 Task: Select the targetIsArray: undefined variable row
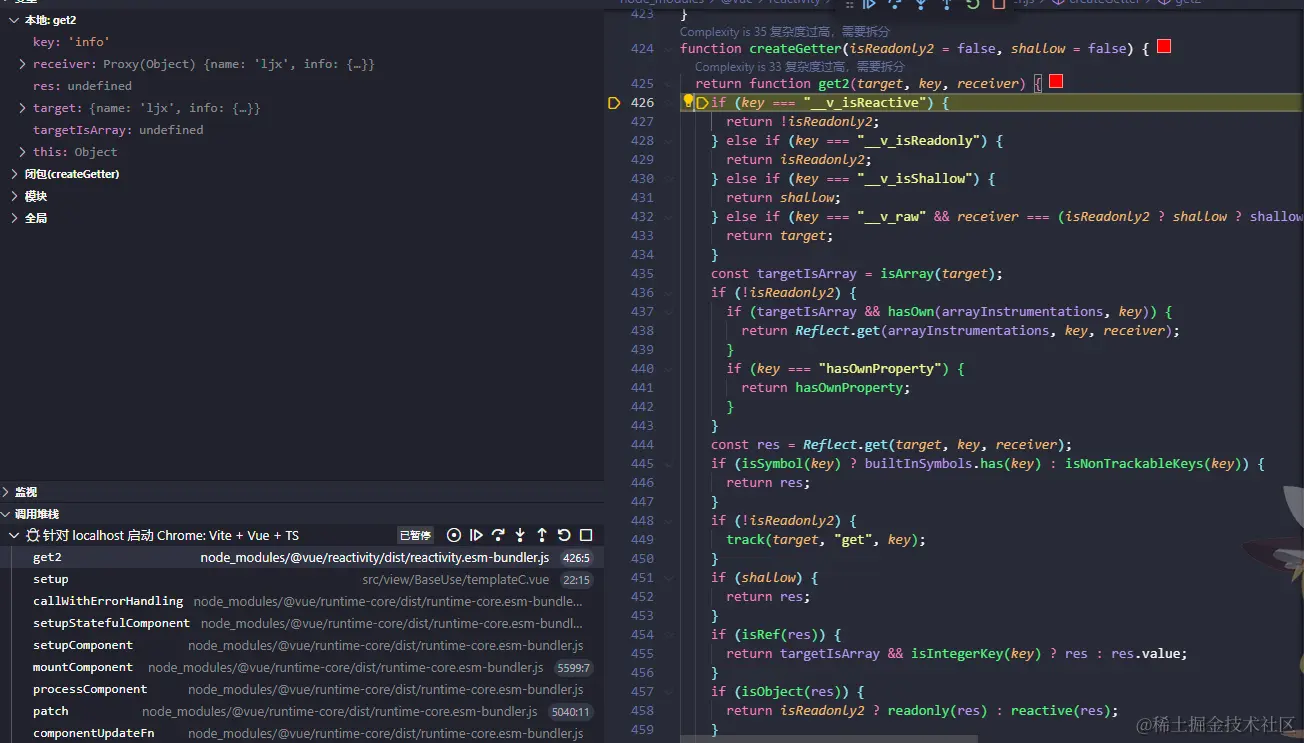302,130
